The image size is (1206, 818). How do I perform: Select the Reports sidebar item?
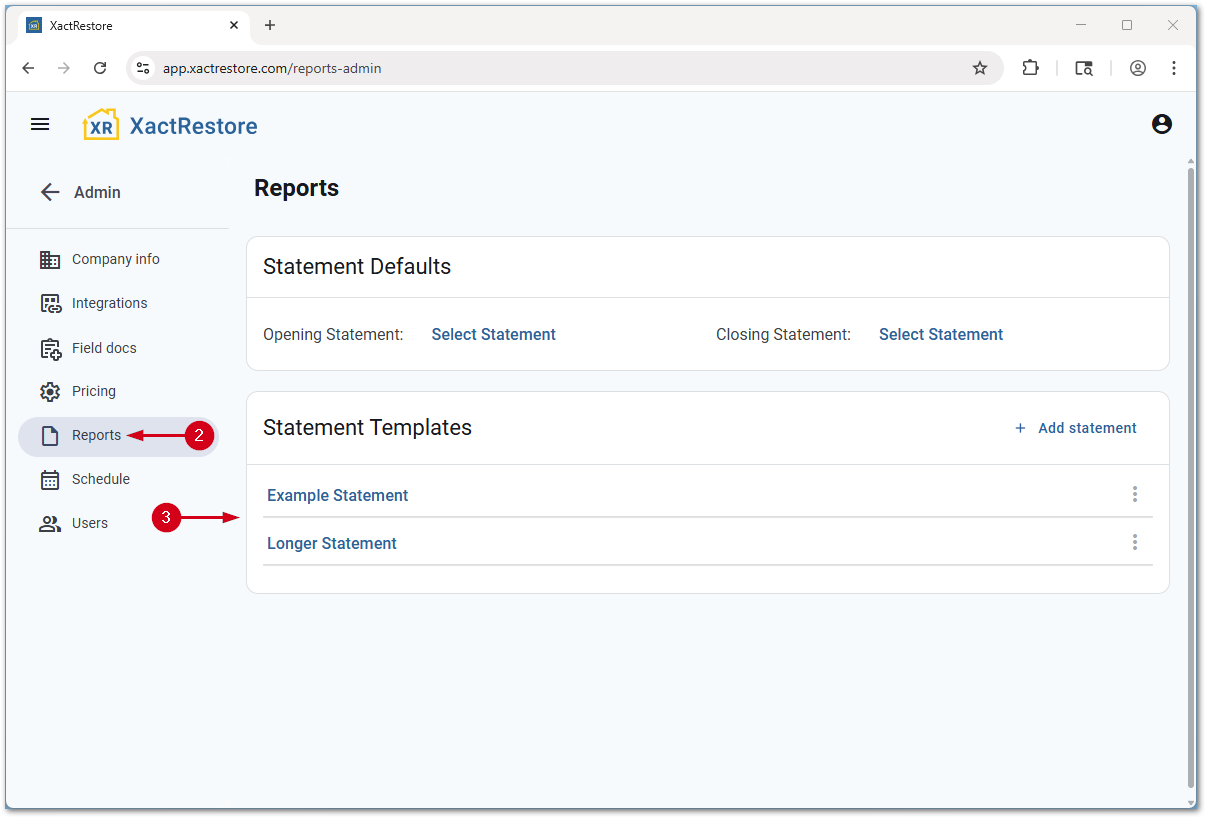pos(96,435)
